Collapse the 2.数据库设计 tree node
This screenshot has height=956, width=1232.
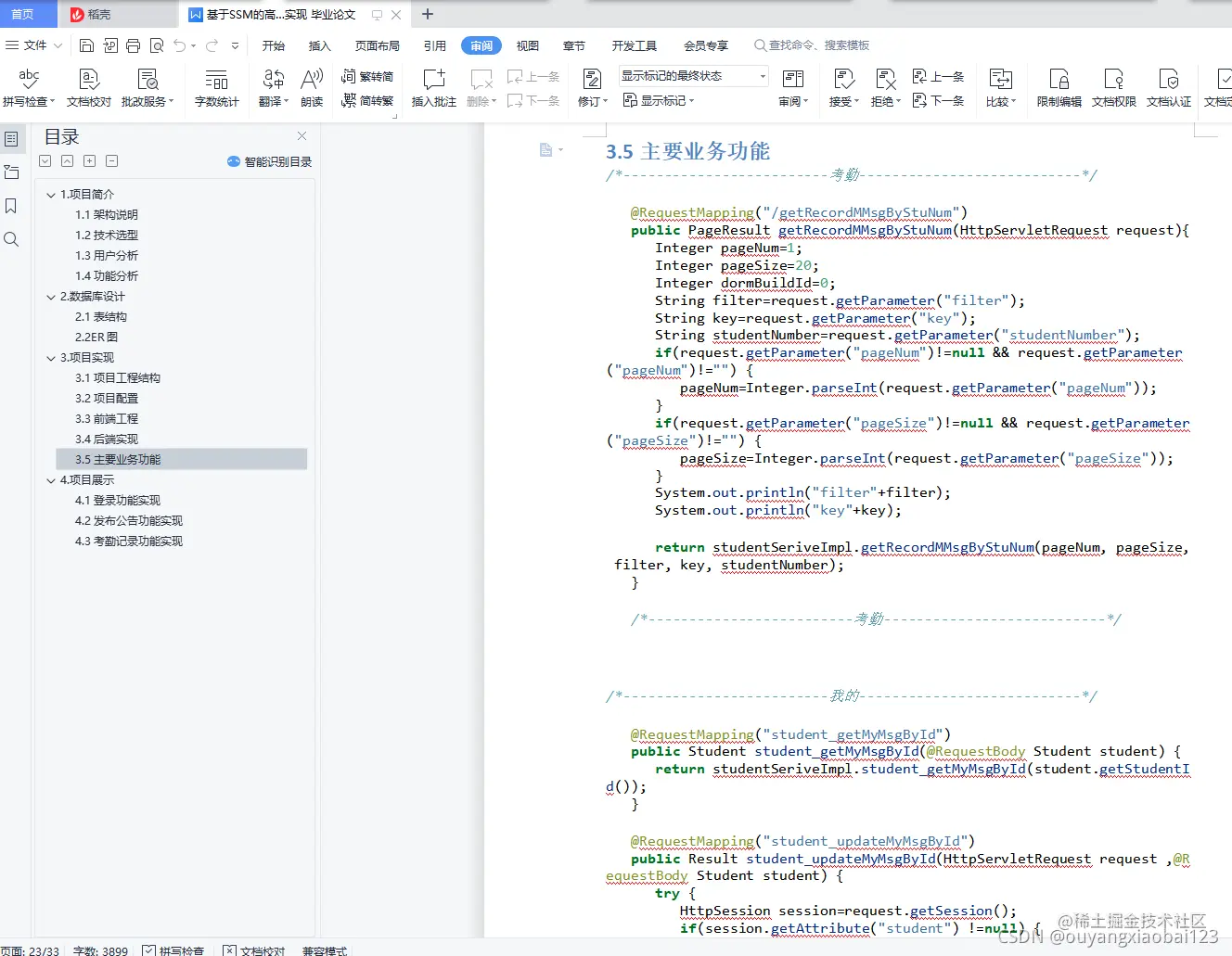[x=51, y=297]
